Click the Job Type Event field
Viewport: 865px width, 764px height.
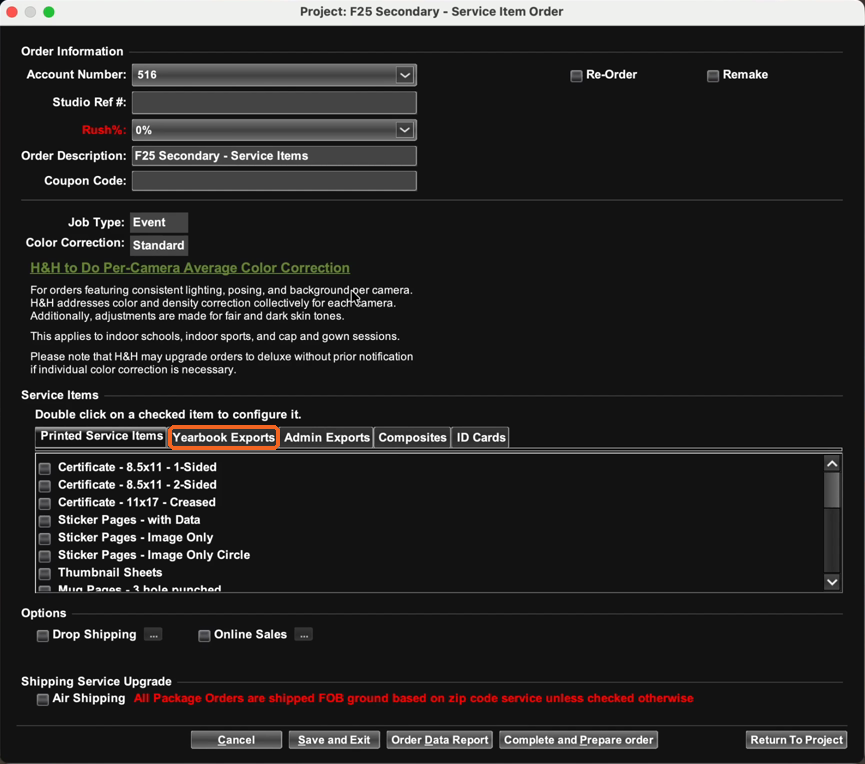(x=159, y=222)
